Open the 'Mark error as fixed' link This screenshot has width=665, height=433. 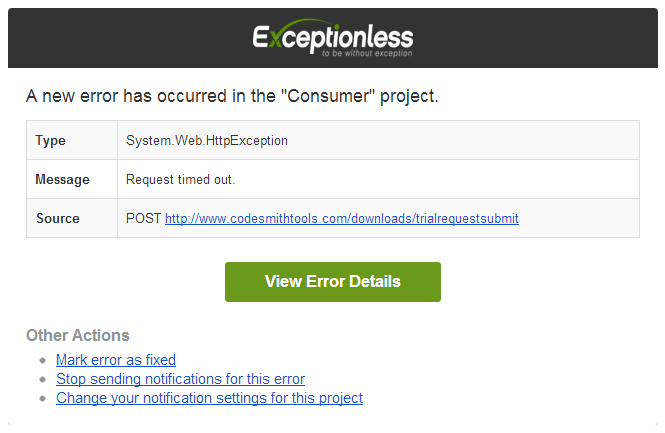(x=116, y=360)
